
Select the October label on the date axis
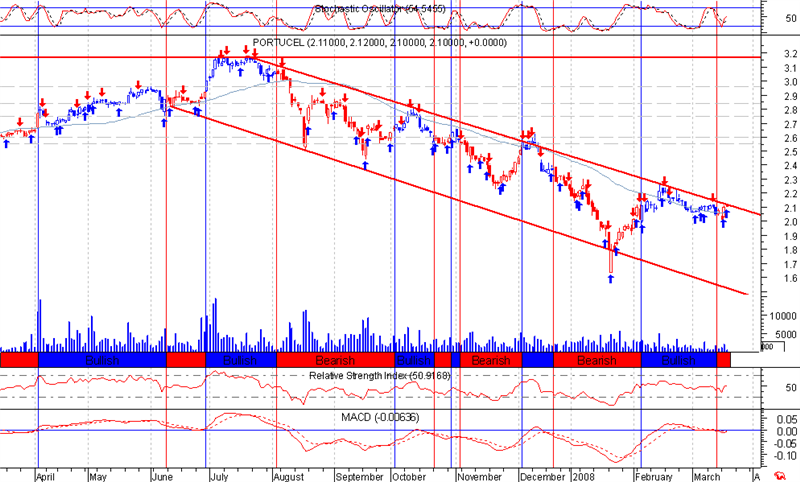409,477
